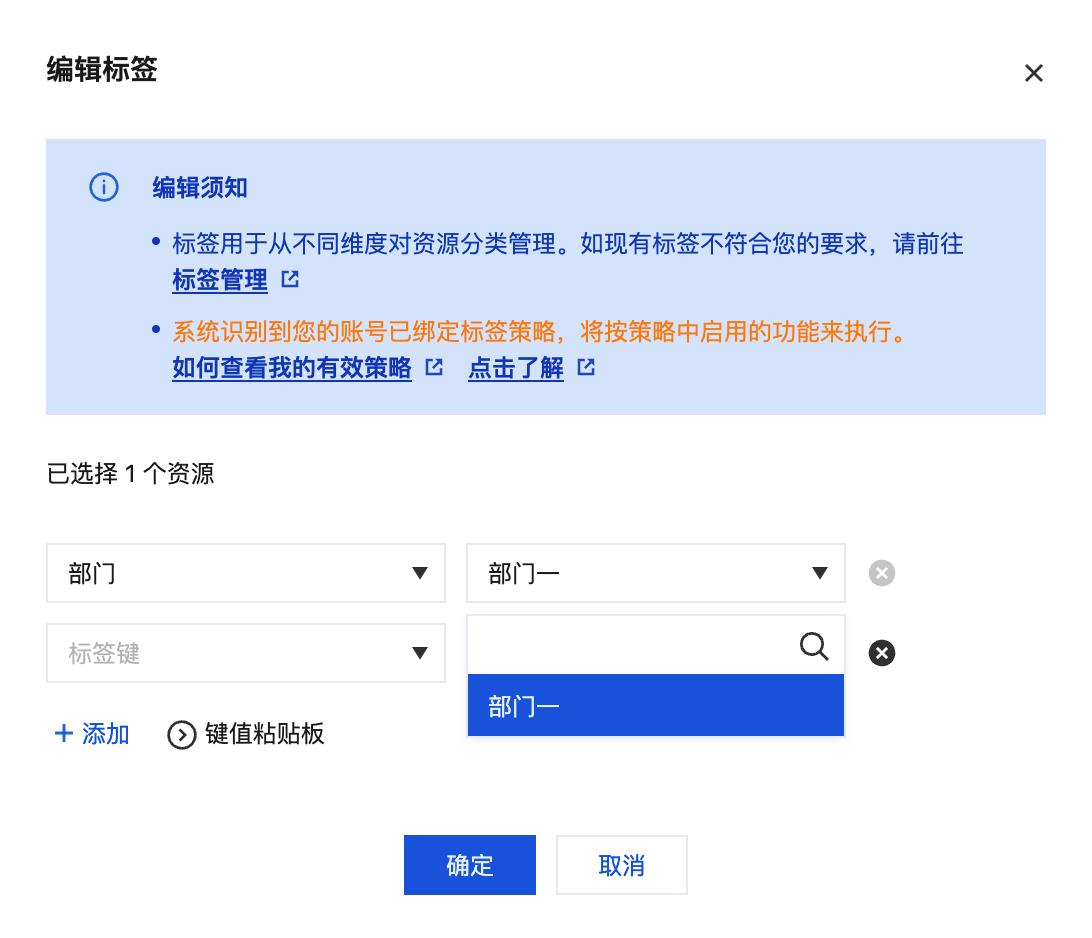Delete the second tag row via black X
Screen dimensions: 1092x938
[881, 654]
